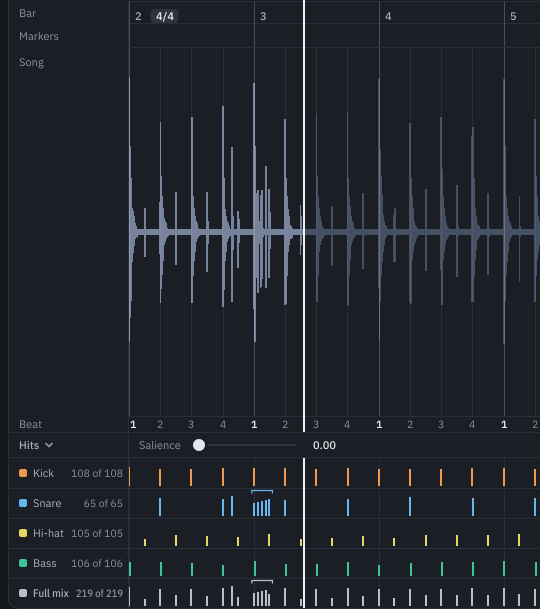
Task: Toggle the blue Snare color swatch
Action: 23,503
